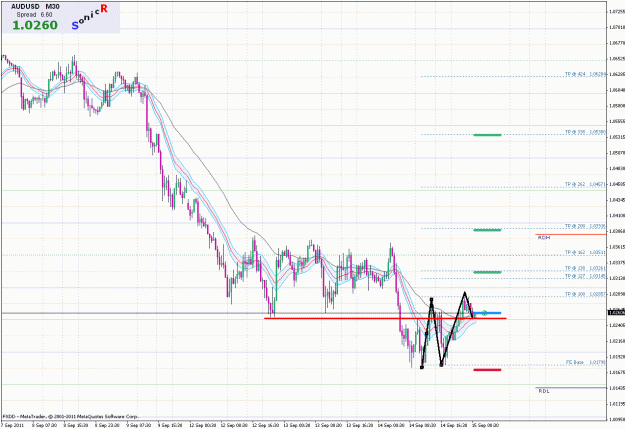The height and width of the screenshot is (429, 625).
Task: Click the SonicR logo text
Action: tap(90, 17)
